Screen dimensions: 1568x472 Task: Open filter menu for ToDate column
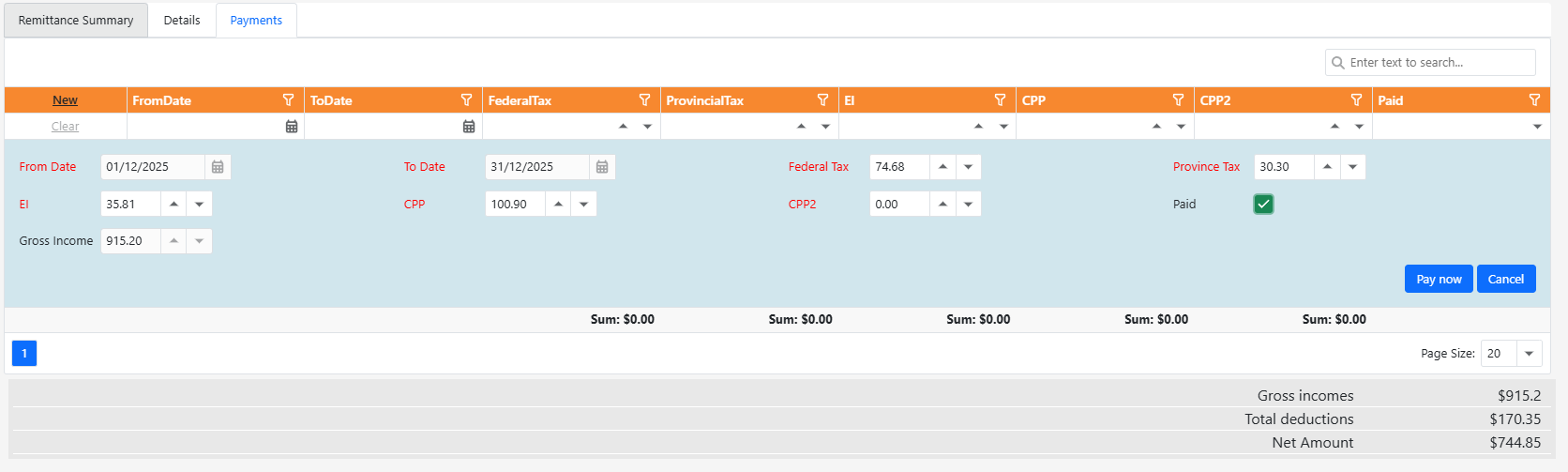click(x=466, y=99)
